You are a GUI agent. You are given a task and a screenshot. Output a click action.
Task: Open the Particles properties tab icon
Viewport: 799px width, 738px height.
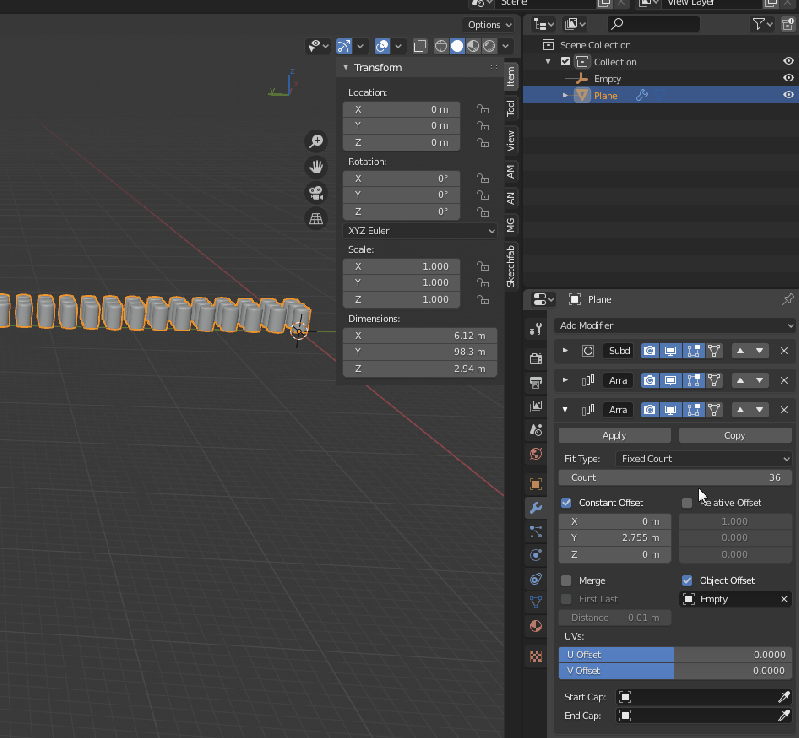click(536, 532)
